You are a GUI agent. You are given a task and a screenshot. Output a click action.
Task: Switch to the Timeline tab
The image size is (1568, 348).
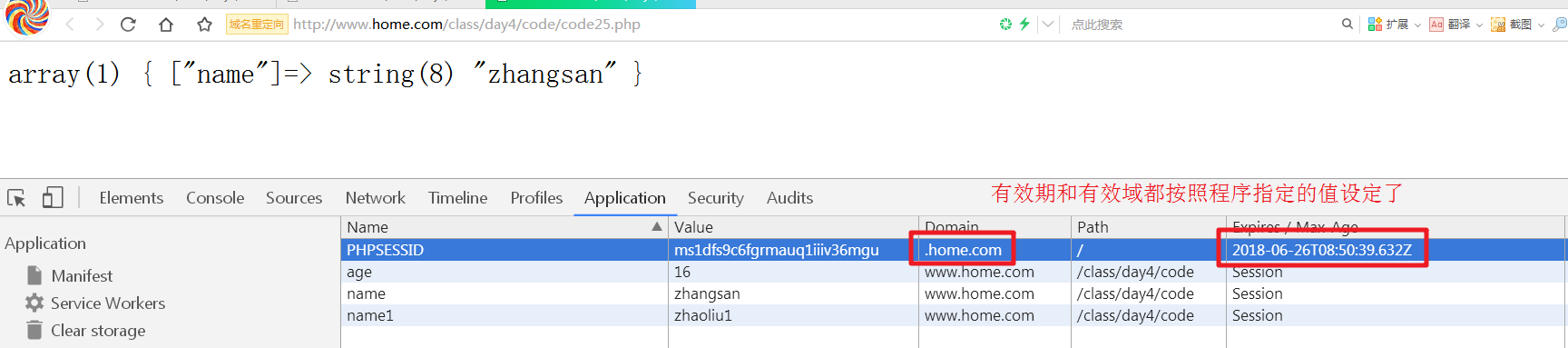(x=457, y=198)
